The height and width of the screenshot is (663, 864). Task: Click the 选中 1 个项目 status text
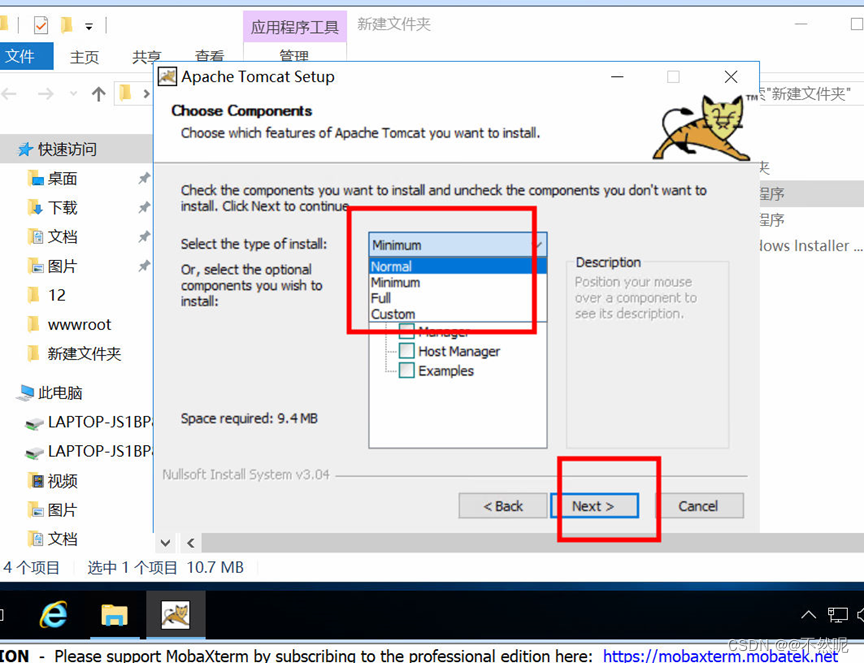(x=132, y=567)
